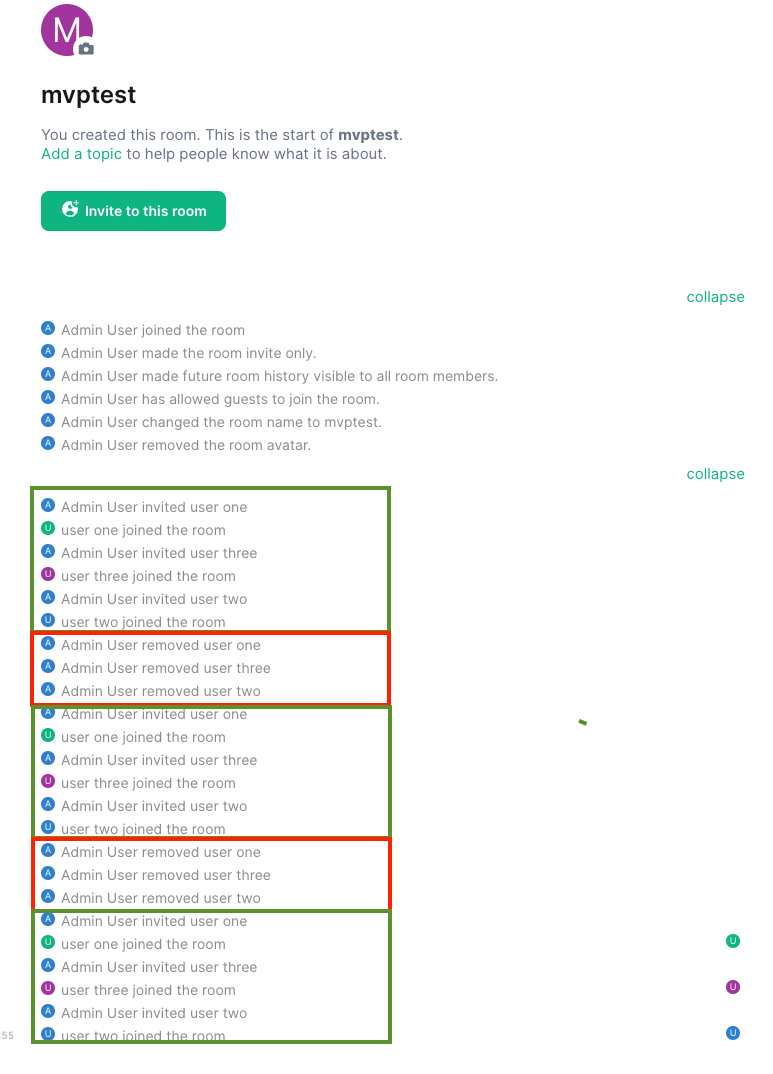Click the first user three joined the room event

point(148,576)
